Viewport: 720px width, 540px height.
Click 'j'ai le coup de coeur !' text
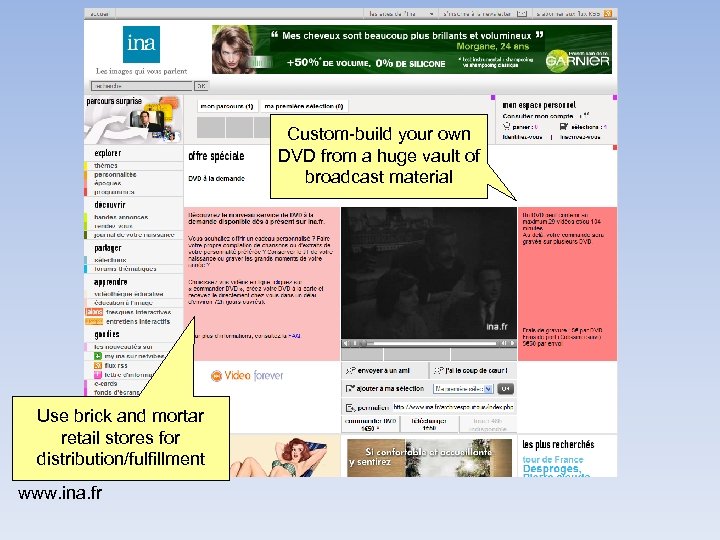(x=476, y=371)
